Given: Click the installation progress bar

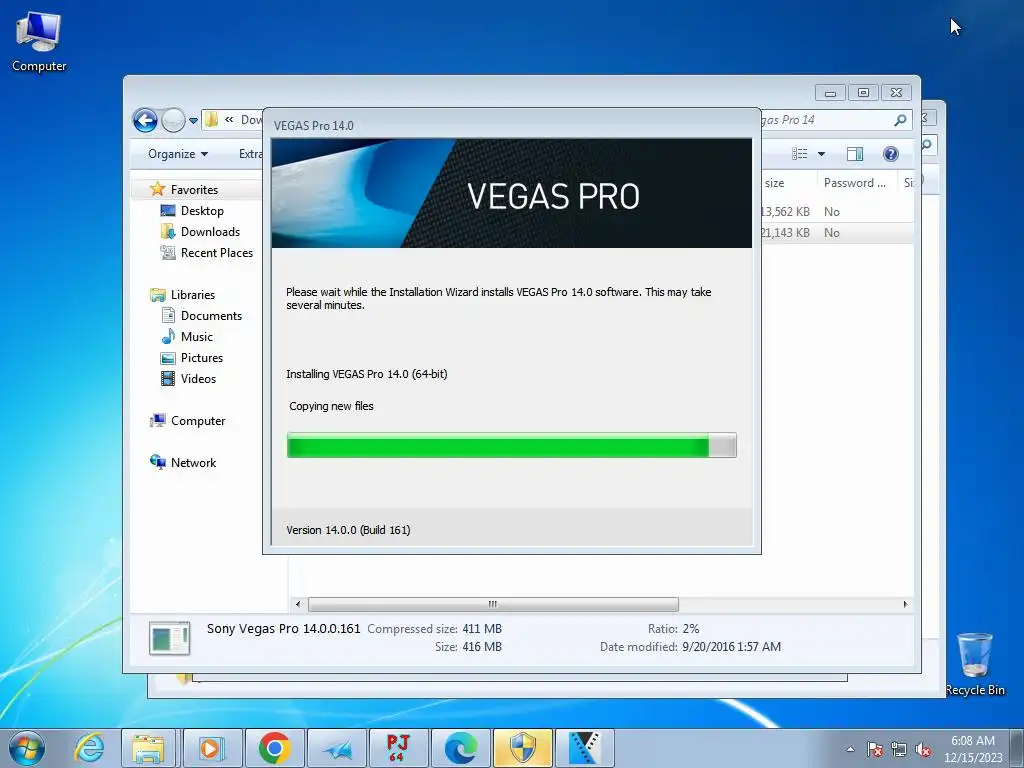Looking at the screenshot, I should tap(512, 445).
